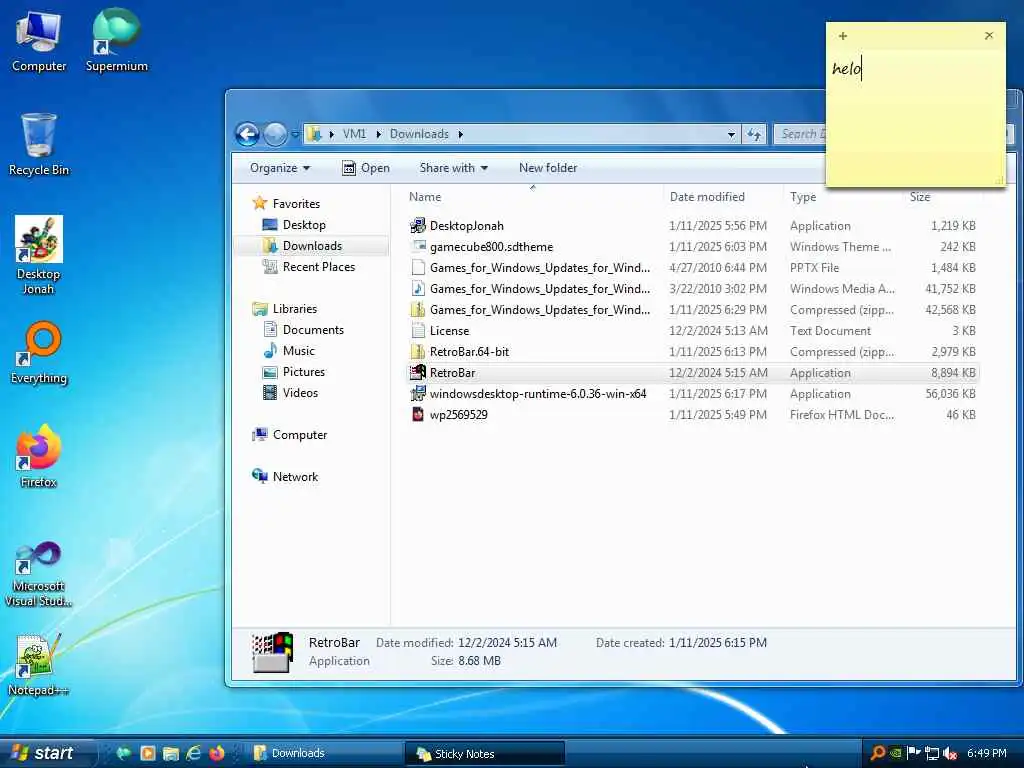Select the Microsoft Visual Studio desktop shortcut
This screenshot has width=1024, height=768.
39,574
